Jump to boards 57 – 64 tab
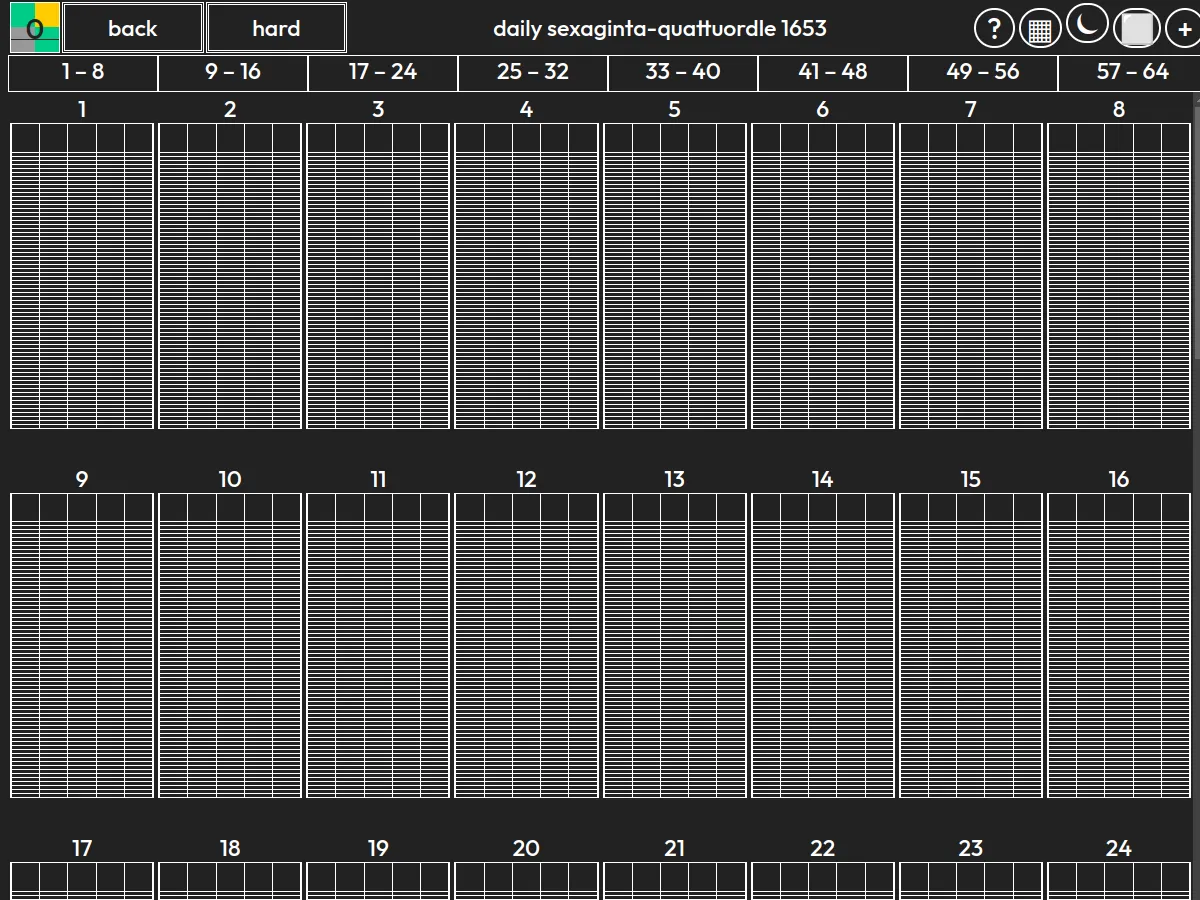Viewport: 1200px width, 900px height. point(1129,72)
